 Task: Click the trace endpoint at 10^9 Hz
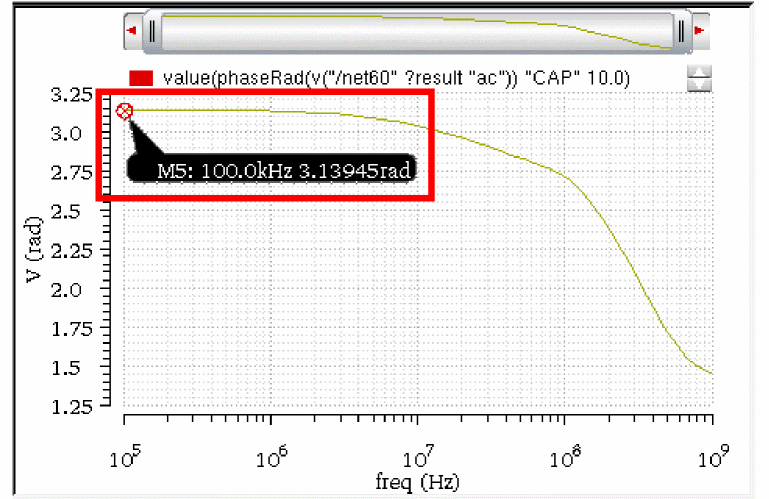[x=712, y=373]
